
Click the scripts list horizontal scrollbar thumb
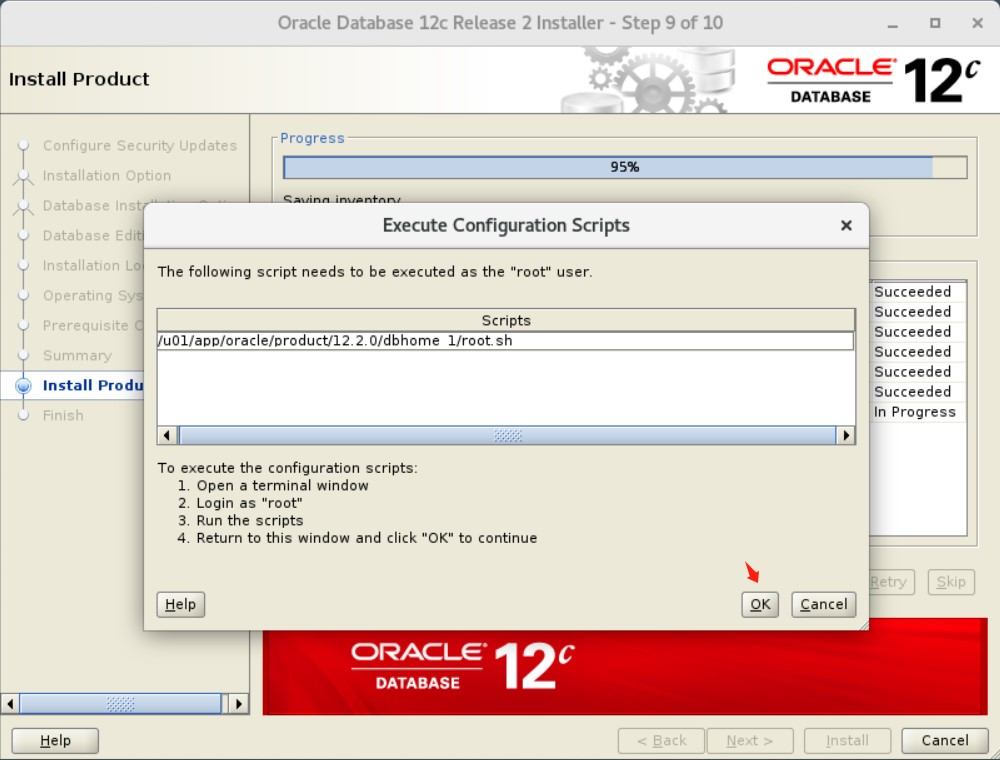[x=507, y=435]
